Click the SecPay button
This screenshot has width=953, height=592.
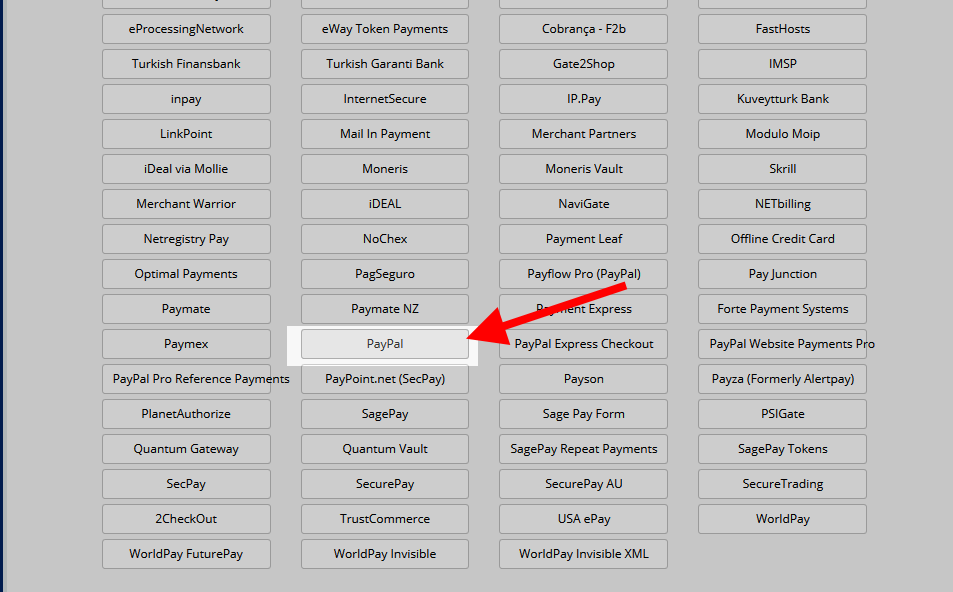186,484
